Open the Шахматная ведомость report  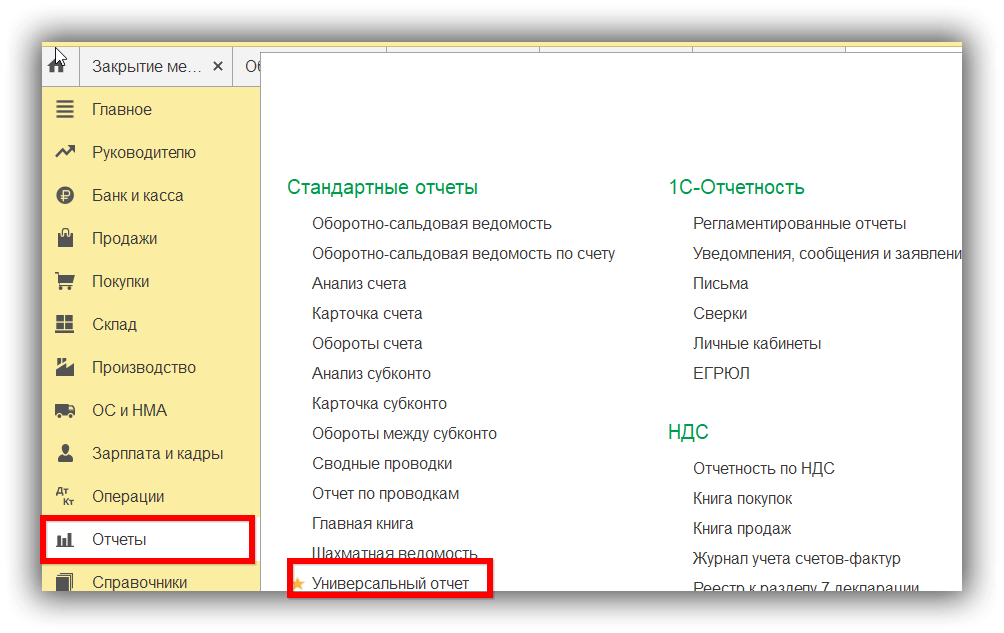coord(394,552)
